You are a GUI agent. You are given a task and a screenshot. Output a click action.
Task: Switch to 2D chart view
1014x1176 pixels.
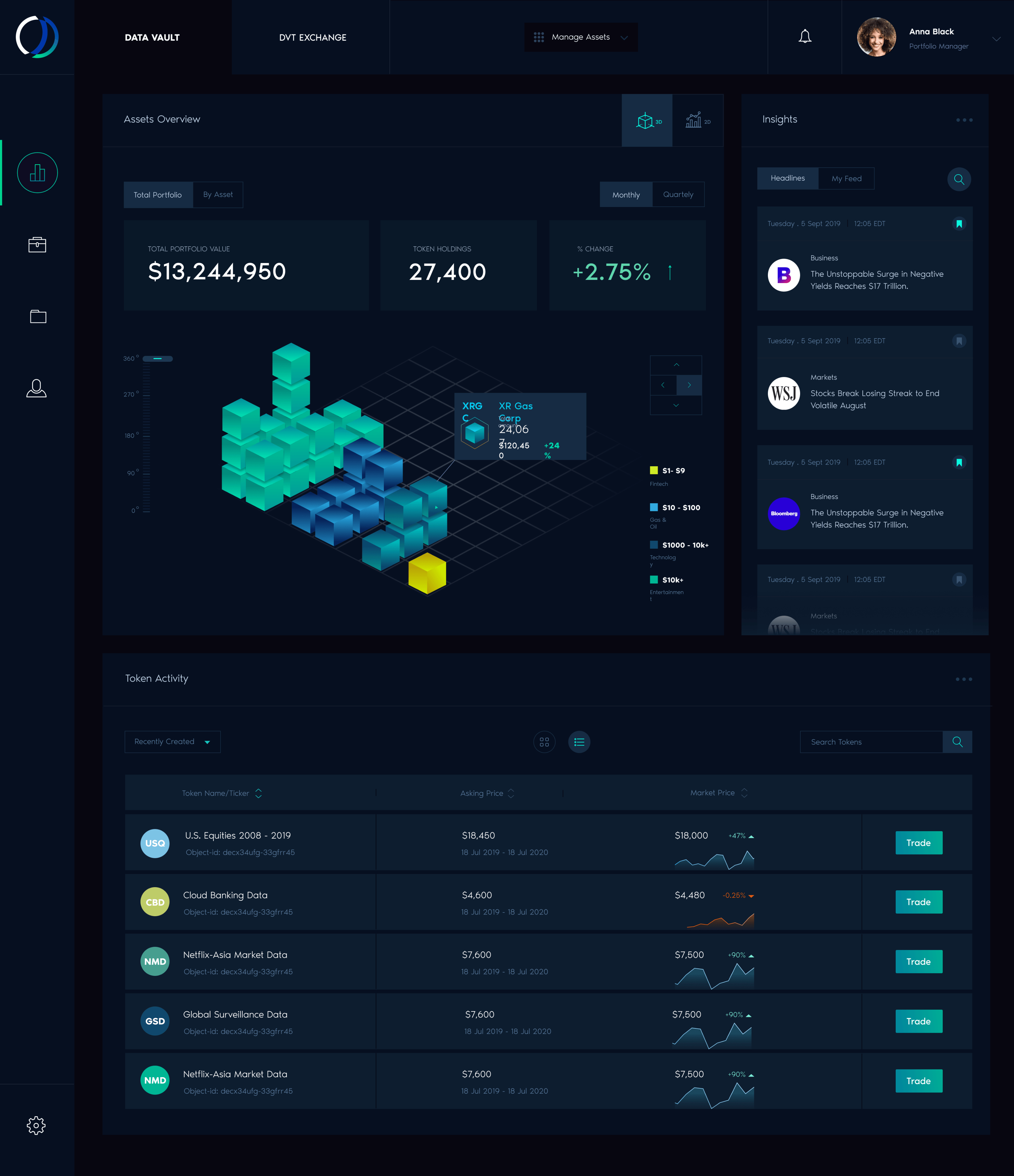point(698,120)
